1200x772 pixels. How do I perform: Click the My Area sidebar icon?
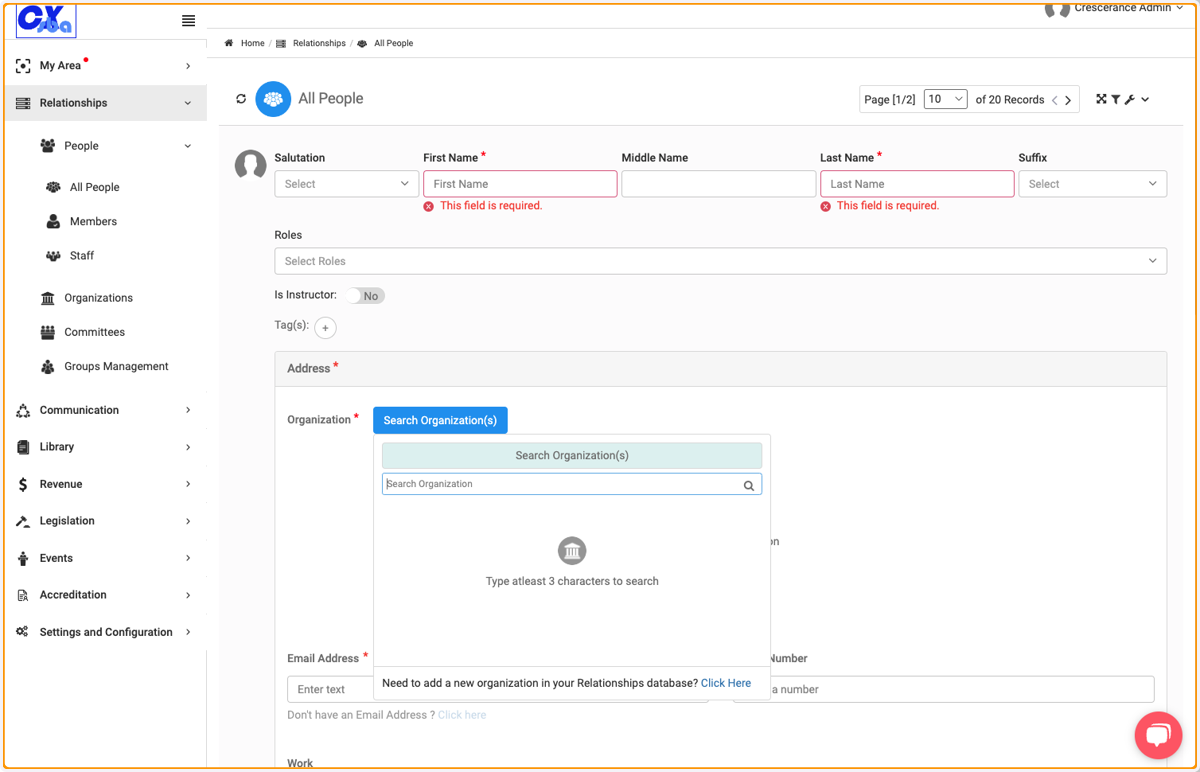tap(23, 66)
